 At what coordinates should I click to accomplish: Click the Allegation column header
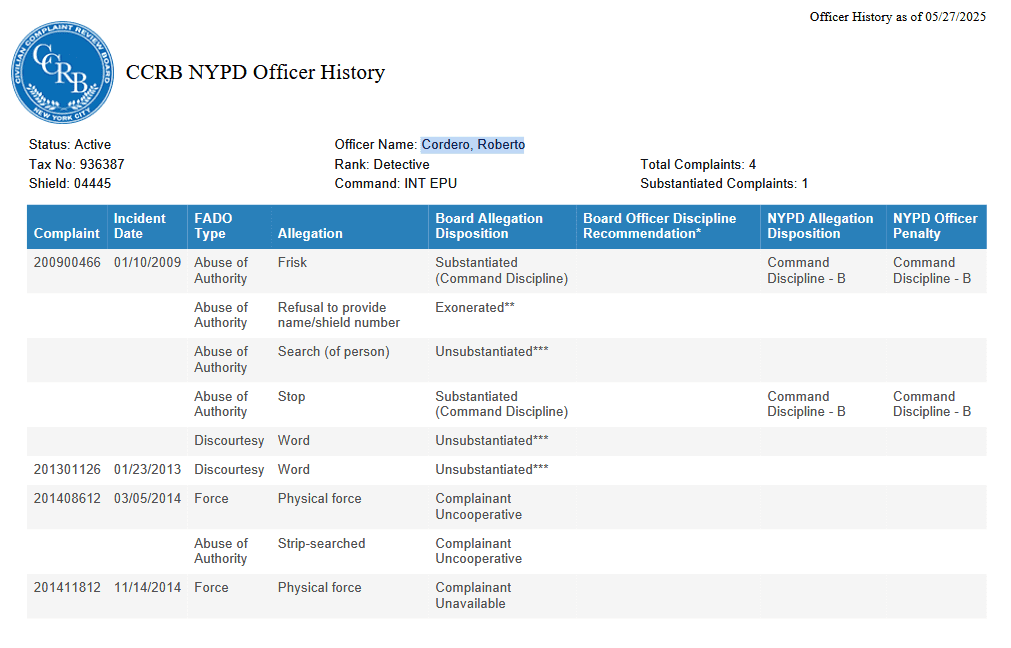pyautogui.click(x=310, y=233)
